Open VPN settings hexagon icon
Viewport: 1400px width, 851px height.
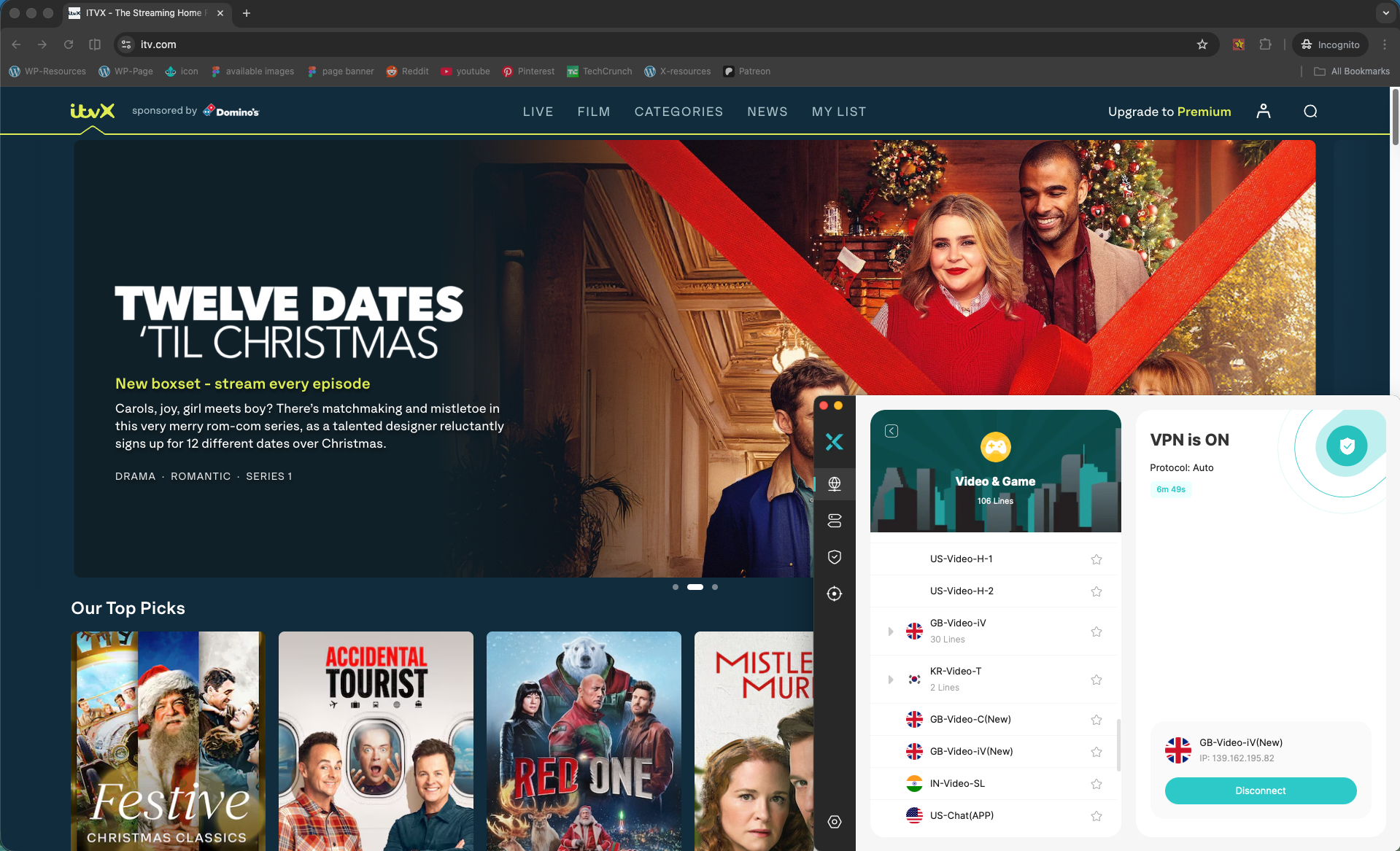point(835,822)
